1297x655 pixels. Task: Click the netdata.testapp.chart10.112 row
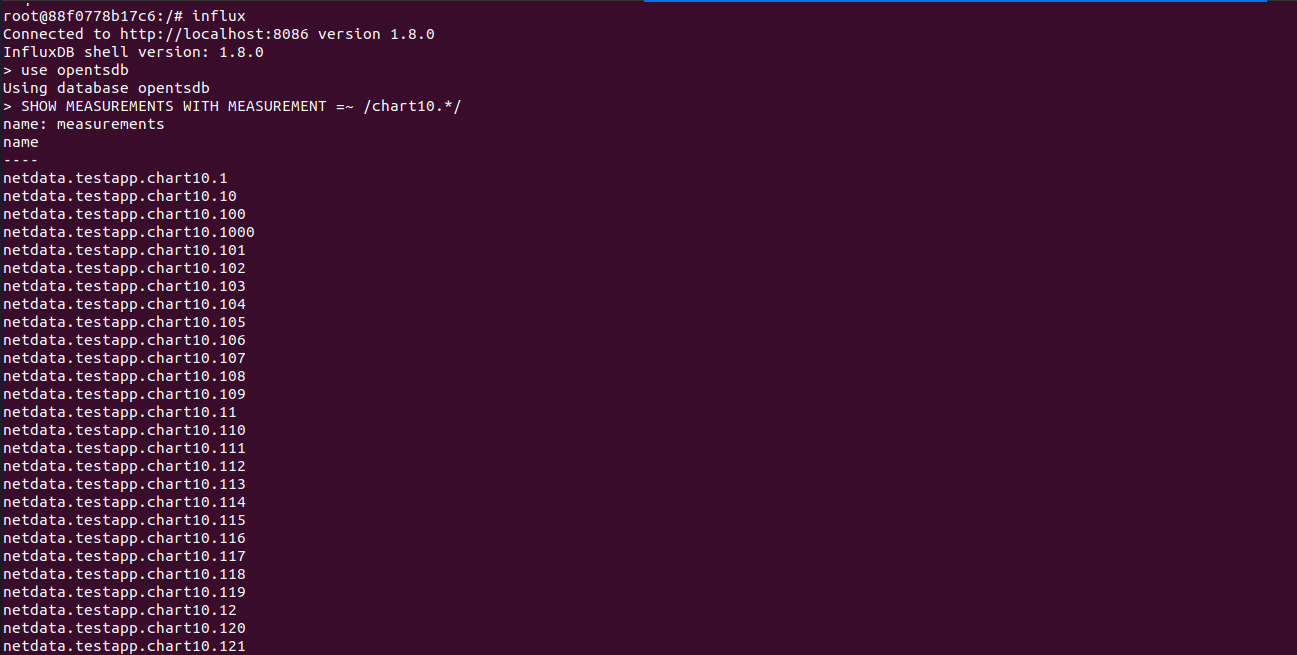(124, 466)
